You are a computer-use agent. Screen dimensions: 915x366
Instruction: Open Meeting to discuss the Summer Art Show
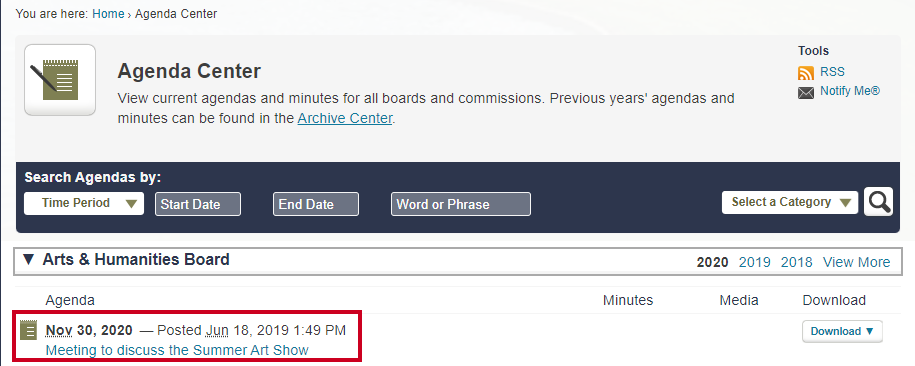pyautogui.click(x=177, y=350)
